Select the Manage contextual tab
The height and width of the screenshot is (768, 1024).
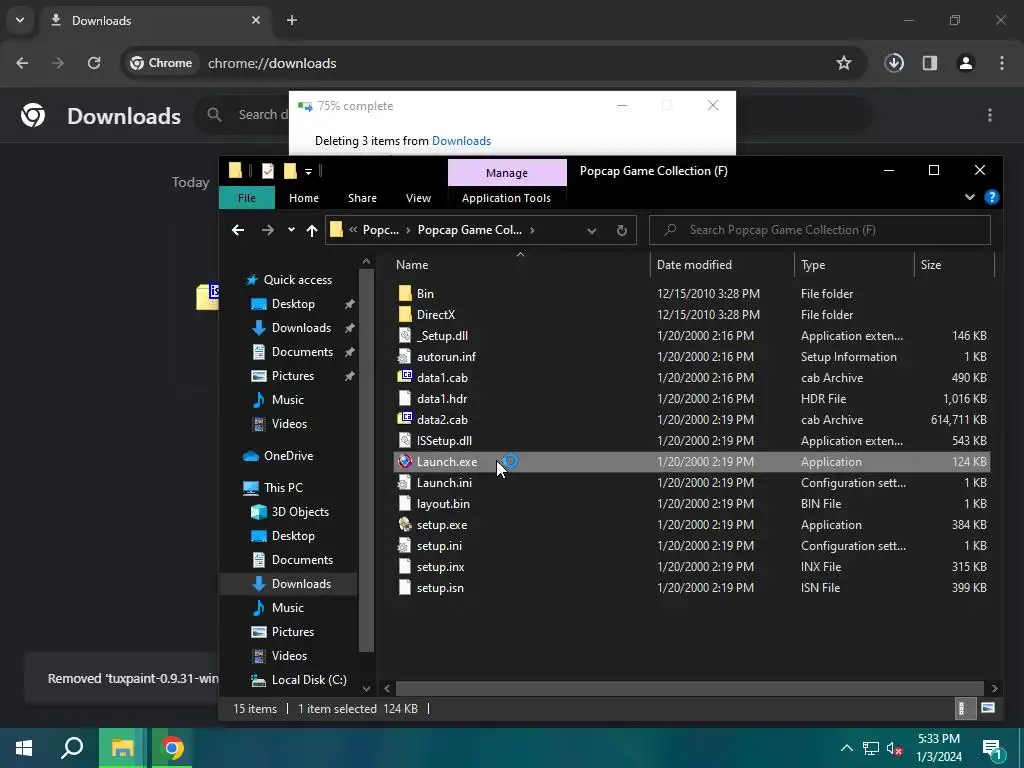tap(507, 172)
